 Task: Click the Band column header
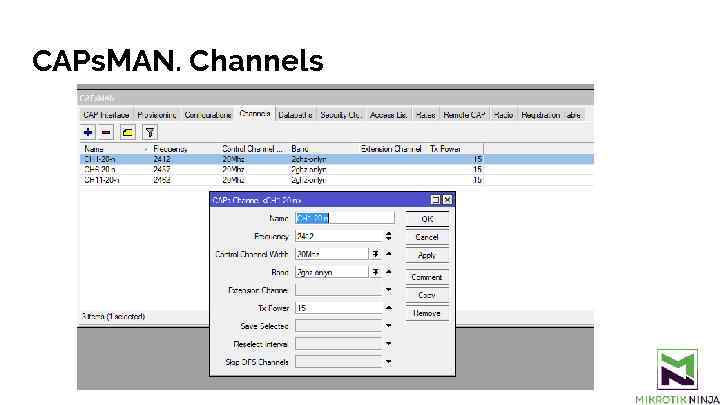[x=323, y=149]
